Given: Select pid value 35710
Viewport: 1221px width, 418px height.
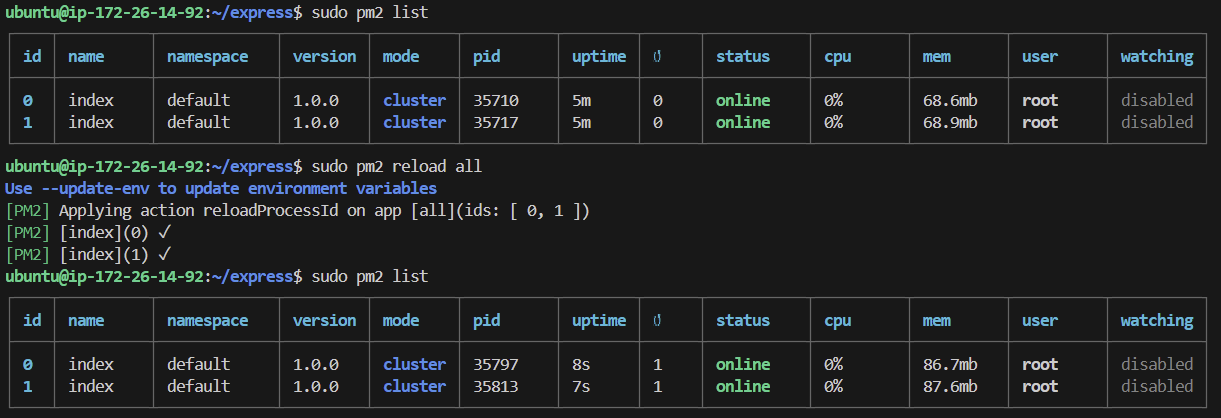Looking at the screenshot, I should (496, 100).
